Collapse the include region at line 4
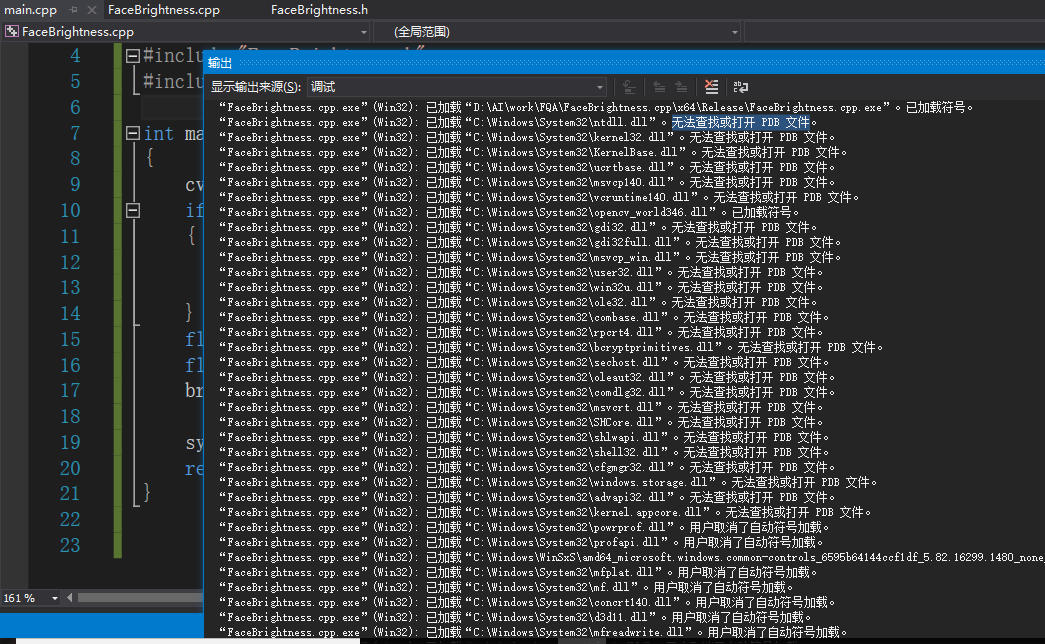Image resolution: width=1045 pixels, height=644 pixels. coord(133,57)
